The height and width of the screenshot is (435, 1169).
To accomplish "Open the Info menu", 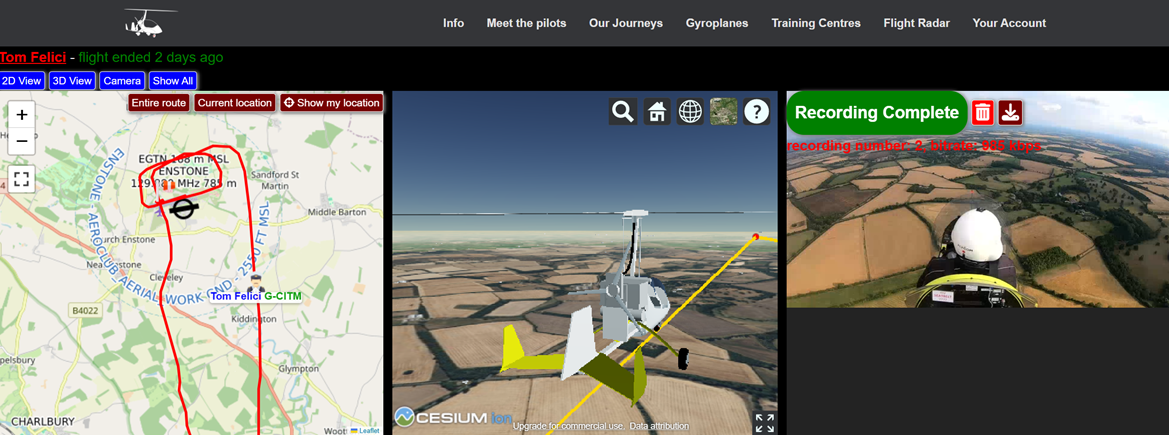I will pyautogui.click(x=453, y=23).
